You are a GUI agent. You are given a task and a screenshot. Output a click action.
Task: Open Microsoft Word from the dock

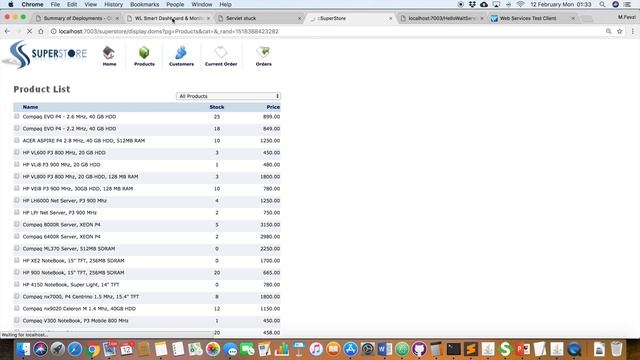click(384, 349)
